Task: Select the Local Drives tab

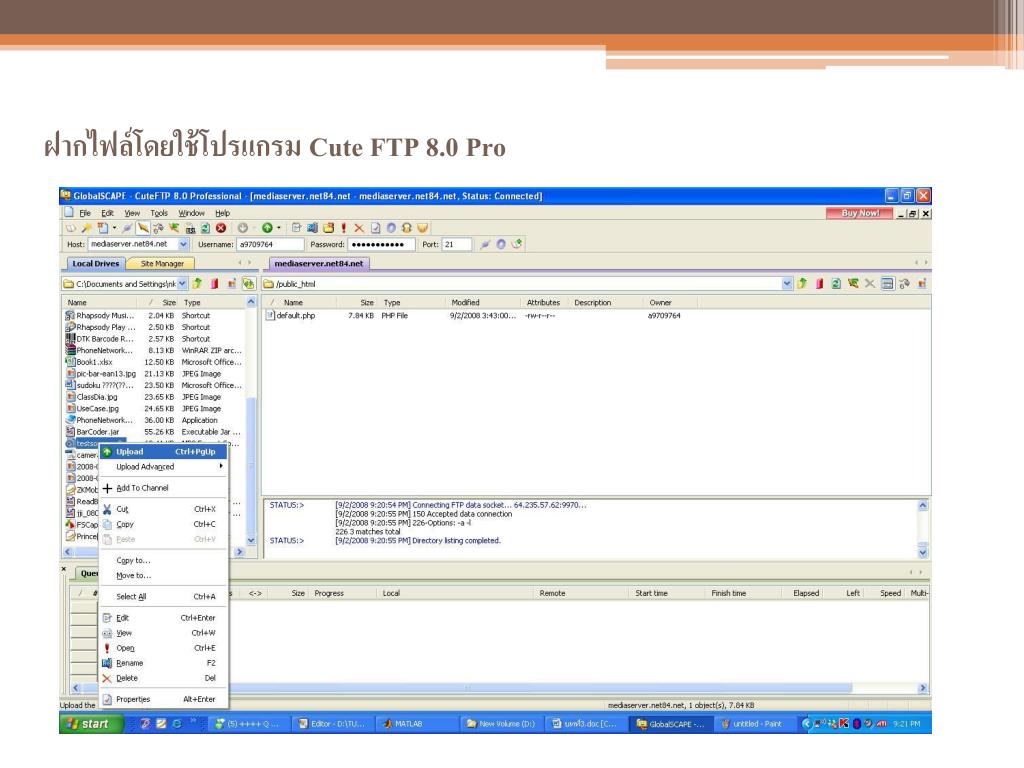Action: (95, 264)
